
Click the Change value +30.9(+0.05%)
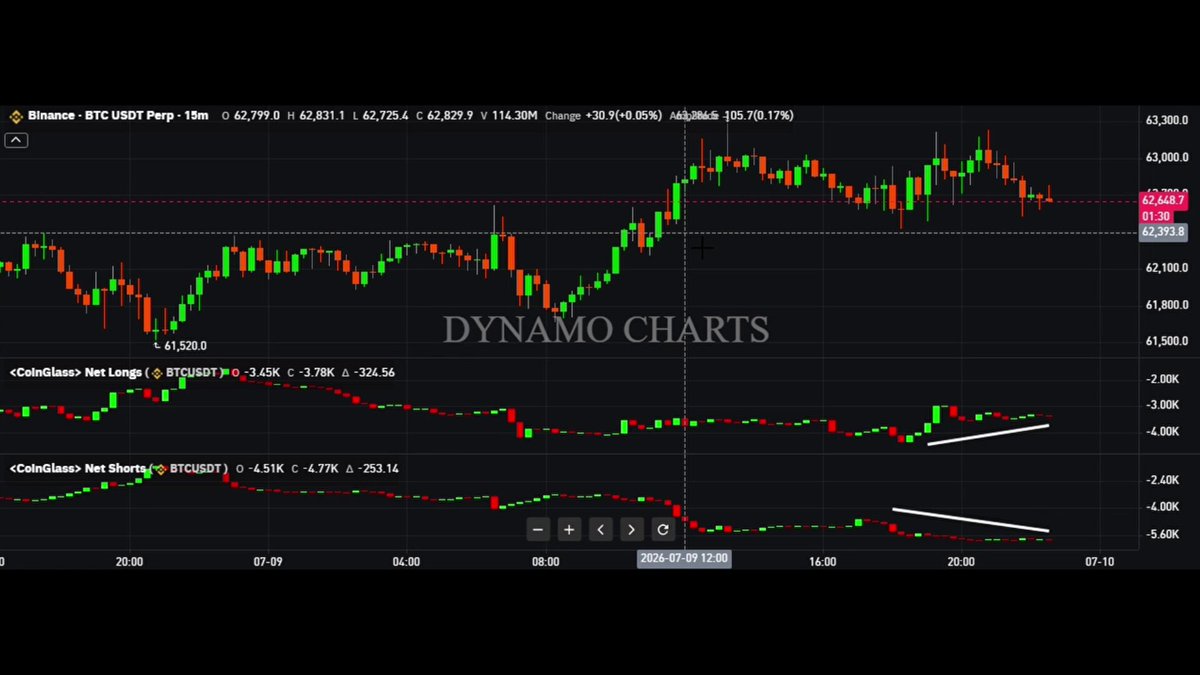pos(623,116)
